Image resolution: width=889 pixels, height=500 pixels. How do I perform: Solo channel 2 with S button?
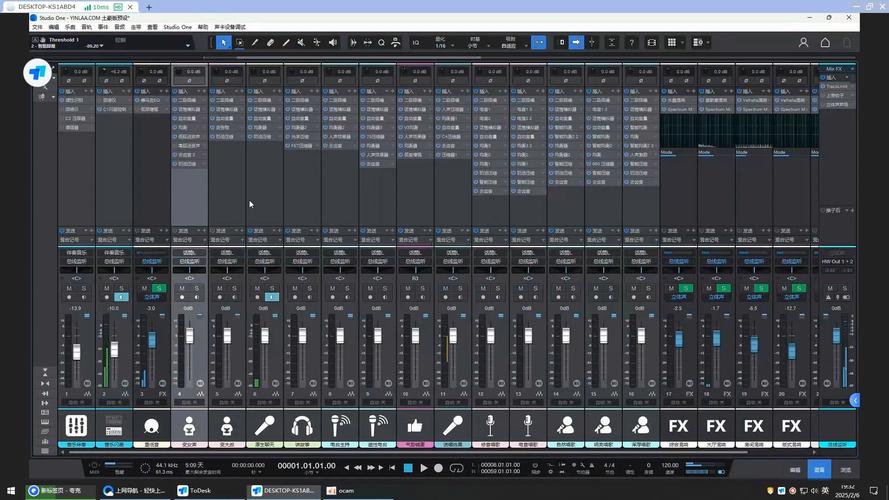pyautogui.click(x=121, y=288)
